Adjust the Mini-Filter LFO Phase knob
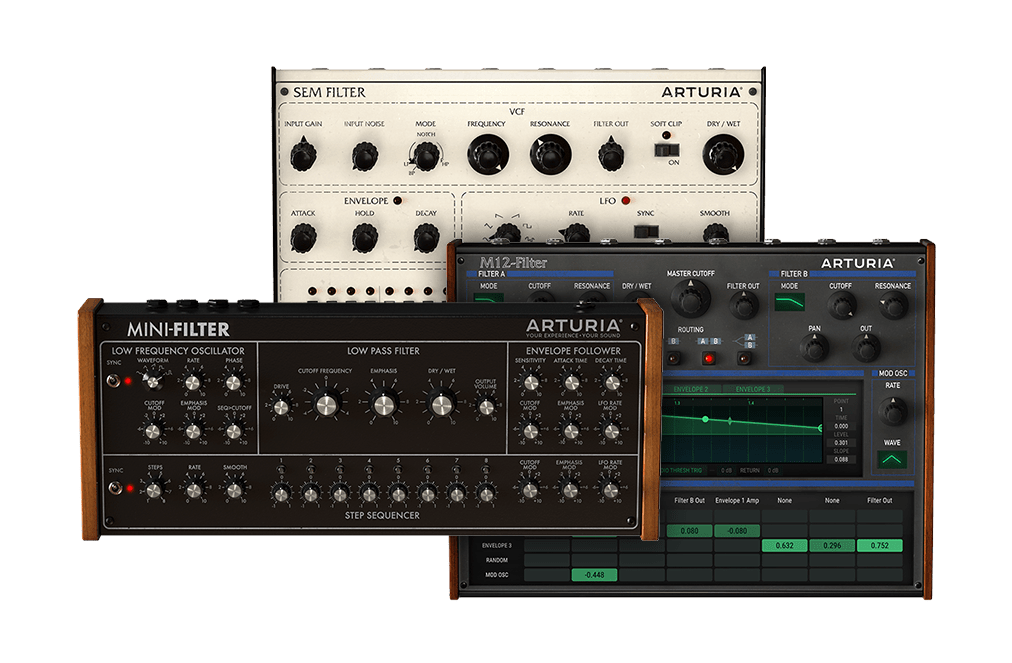This screenshot has width=1012, height=663. (x=234, y=382)
